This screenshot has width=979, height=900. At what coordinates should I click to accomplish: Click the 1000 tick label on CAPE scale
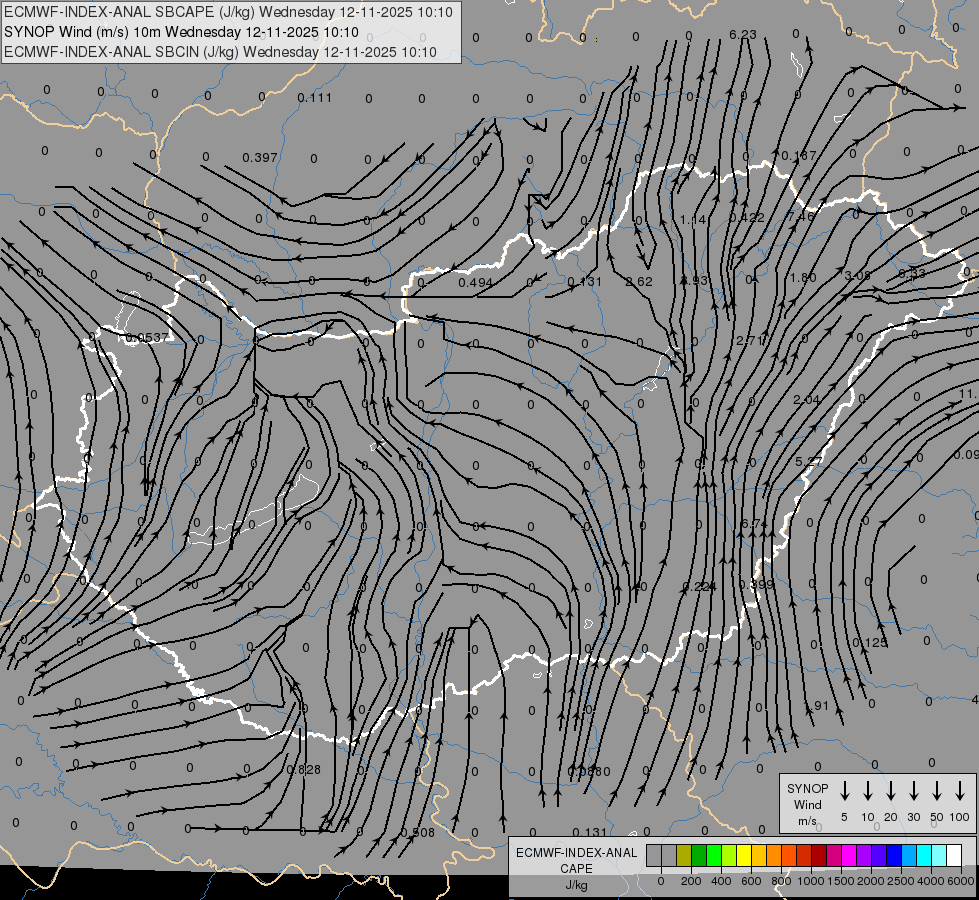tap(811, 881)
